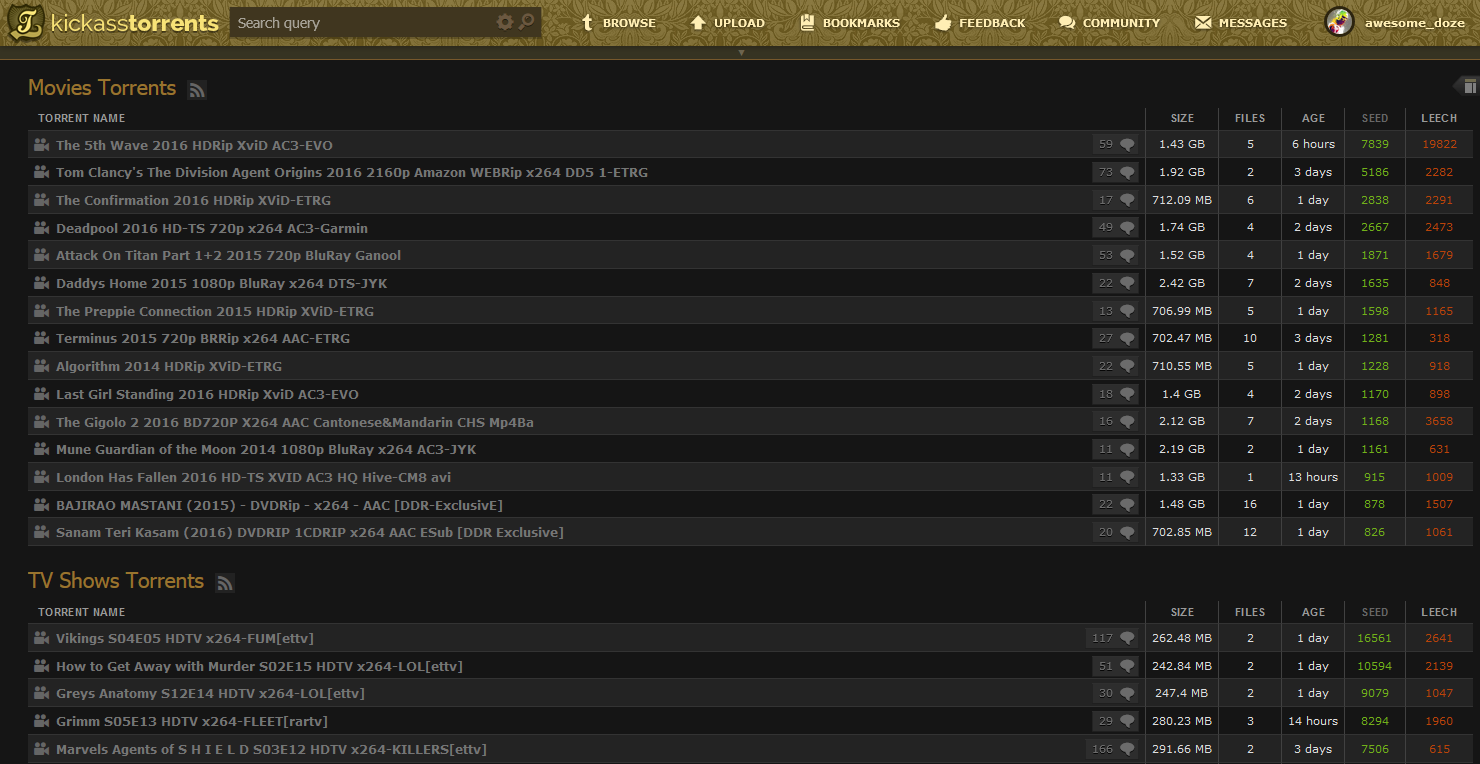1480x764 pixels.
Task: Open comments bubble for The 5th Wave
Action: coord(1116,145)
